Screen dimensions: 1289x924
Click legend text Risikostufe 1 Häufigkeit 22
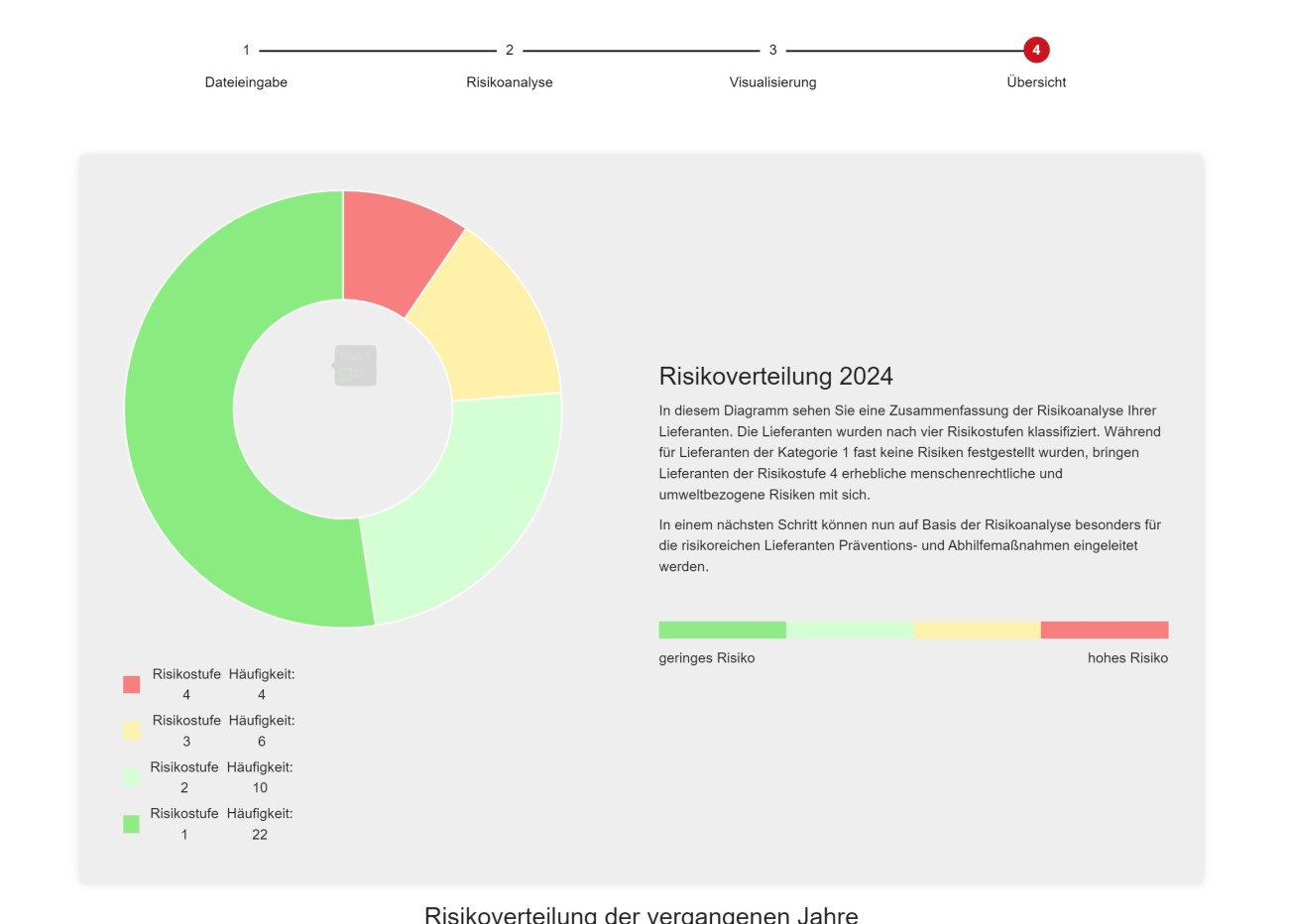click(221, 824)
